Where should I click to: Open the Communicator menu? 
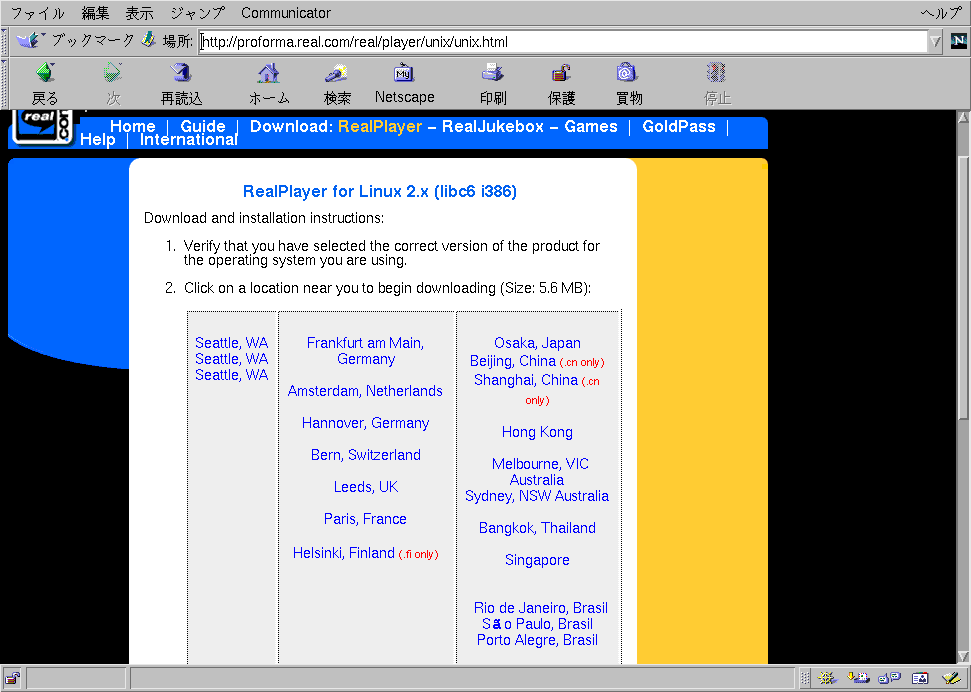286,13
